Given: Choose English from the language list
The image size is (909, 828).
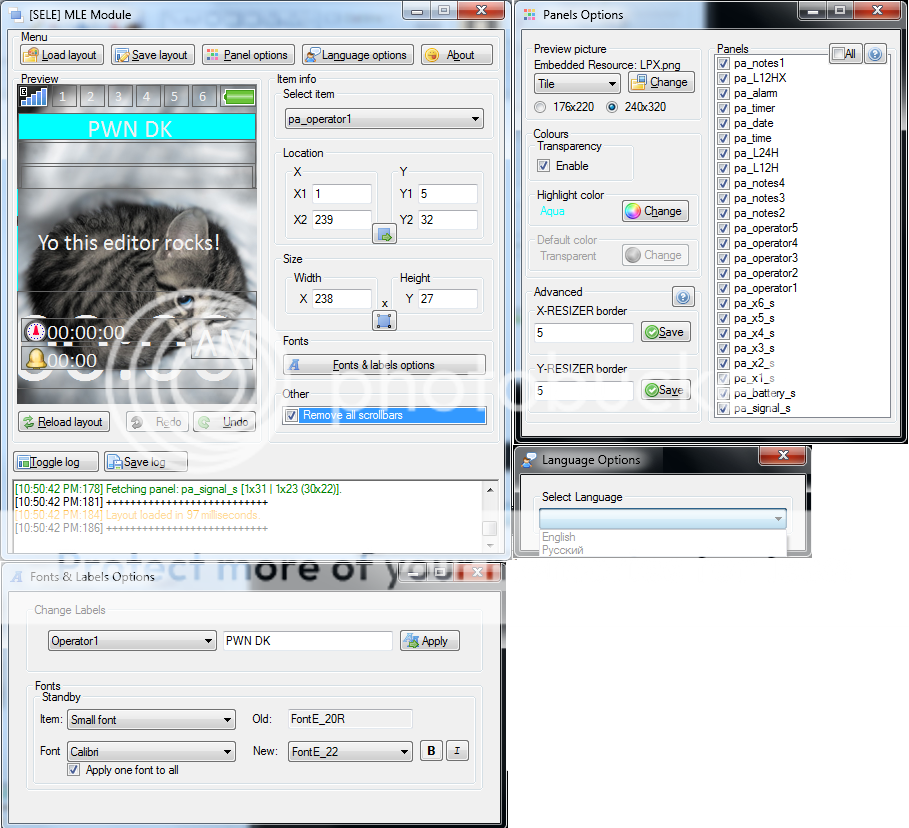Looking at the screenshot, I should tap(558, 537).
